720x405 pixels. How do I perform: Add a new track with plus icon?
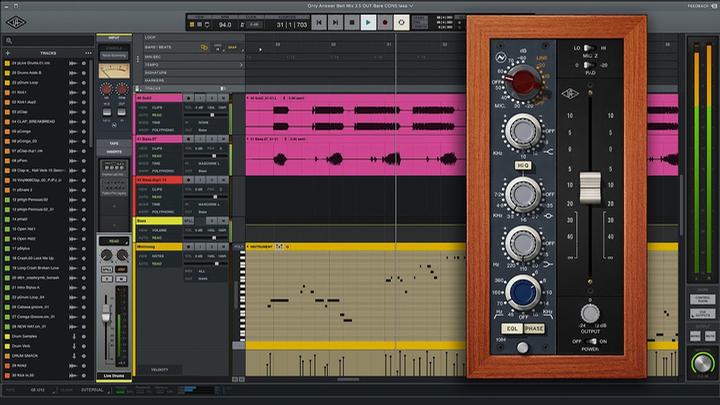[7, 53]
